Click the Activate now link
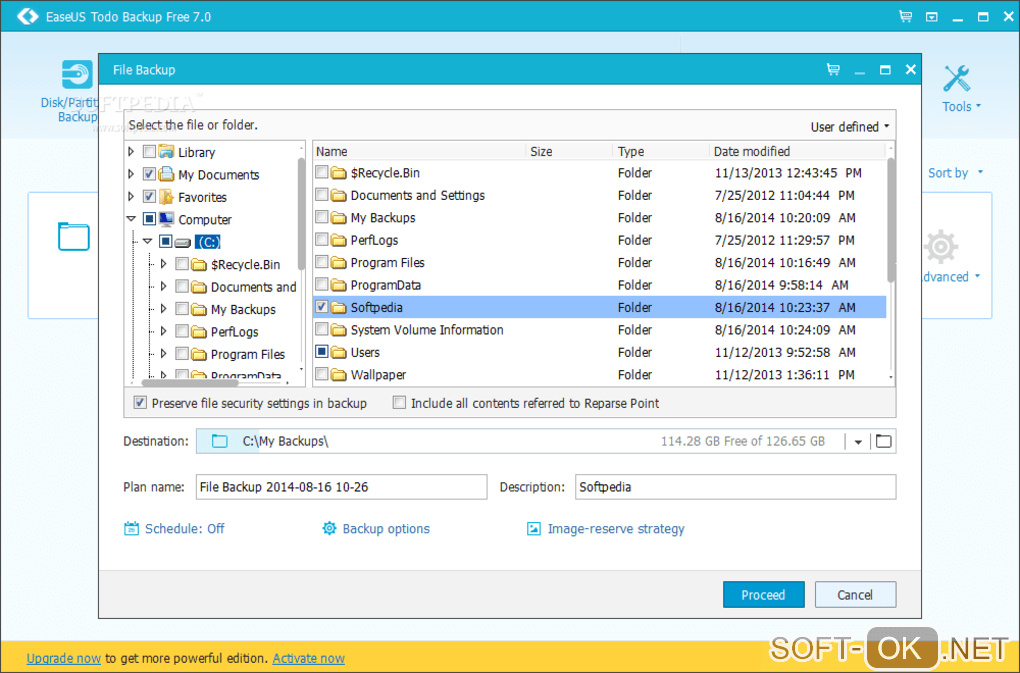Viewport: 1020px width, 673px height. pyautogui.click(x=308, y=658)
